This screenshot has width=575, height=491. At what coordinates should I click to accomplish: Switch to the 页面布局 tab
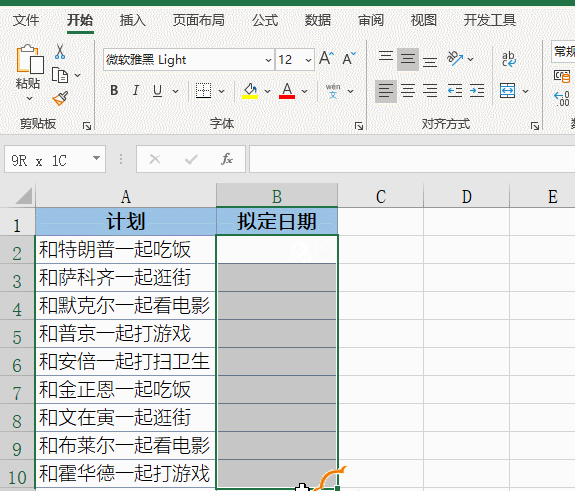198,20
